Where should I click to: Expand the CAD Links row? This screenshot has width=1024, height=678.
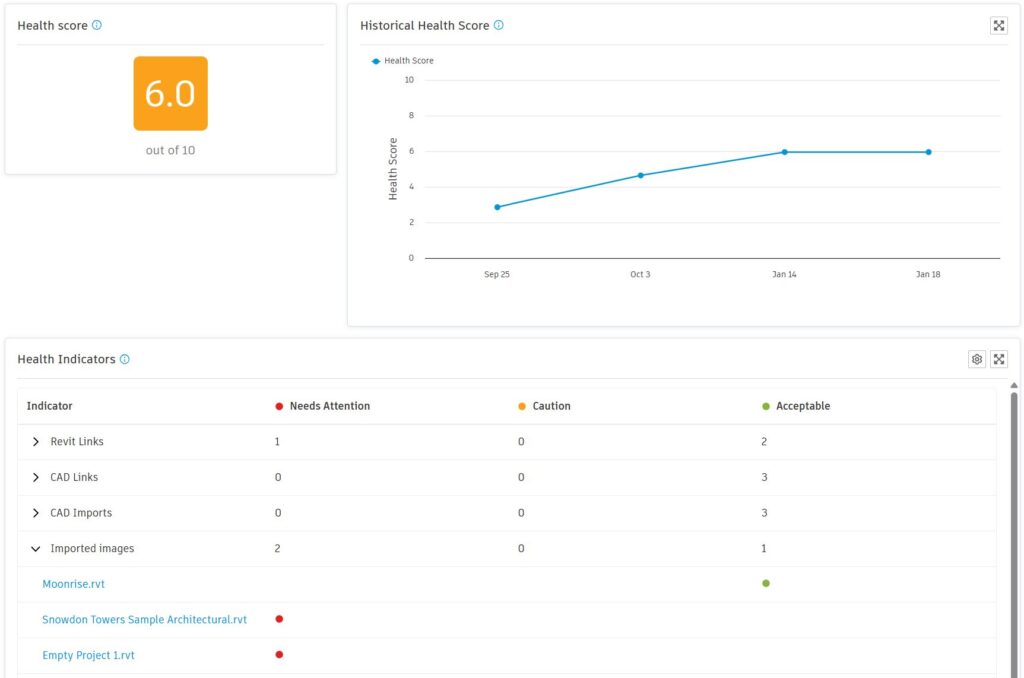pos(36,477)
